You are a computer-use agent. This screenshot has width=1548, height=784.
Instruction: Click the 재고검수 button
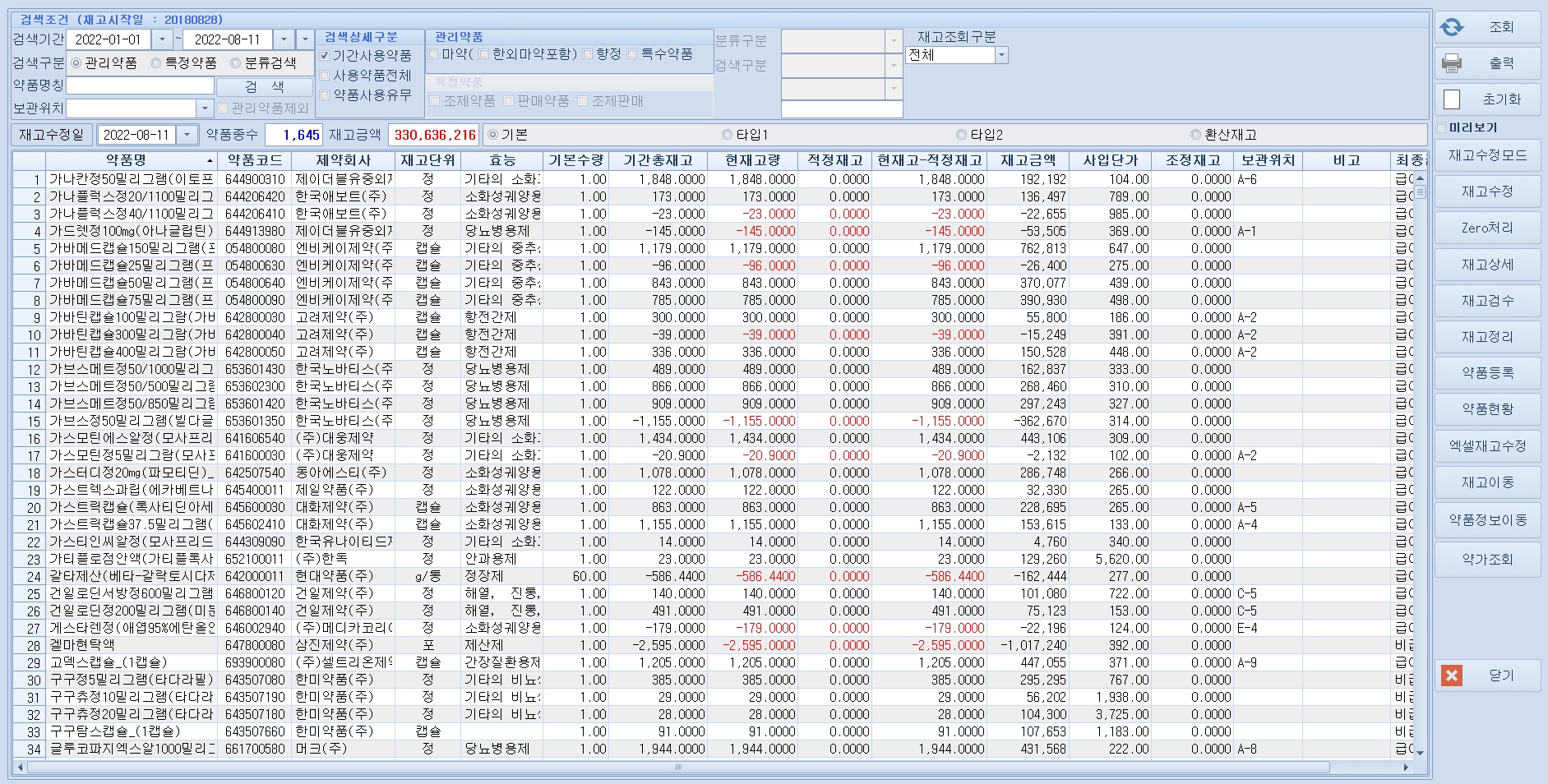click(x=1487, y=301)
